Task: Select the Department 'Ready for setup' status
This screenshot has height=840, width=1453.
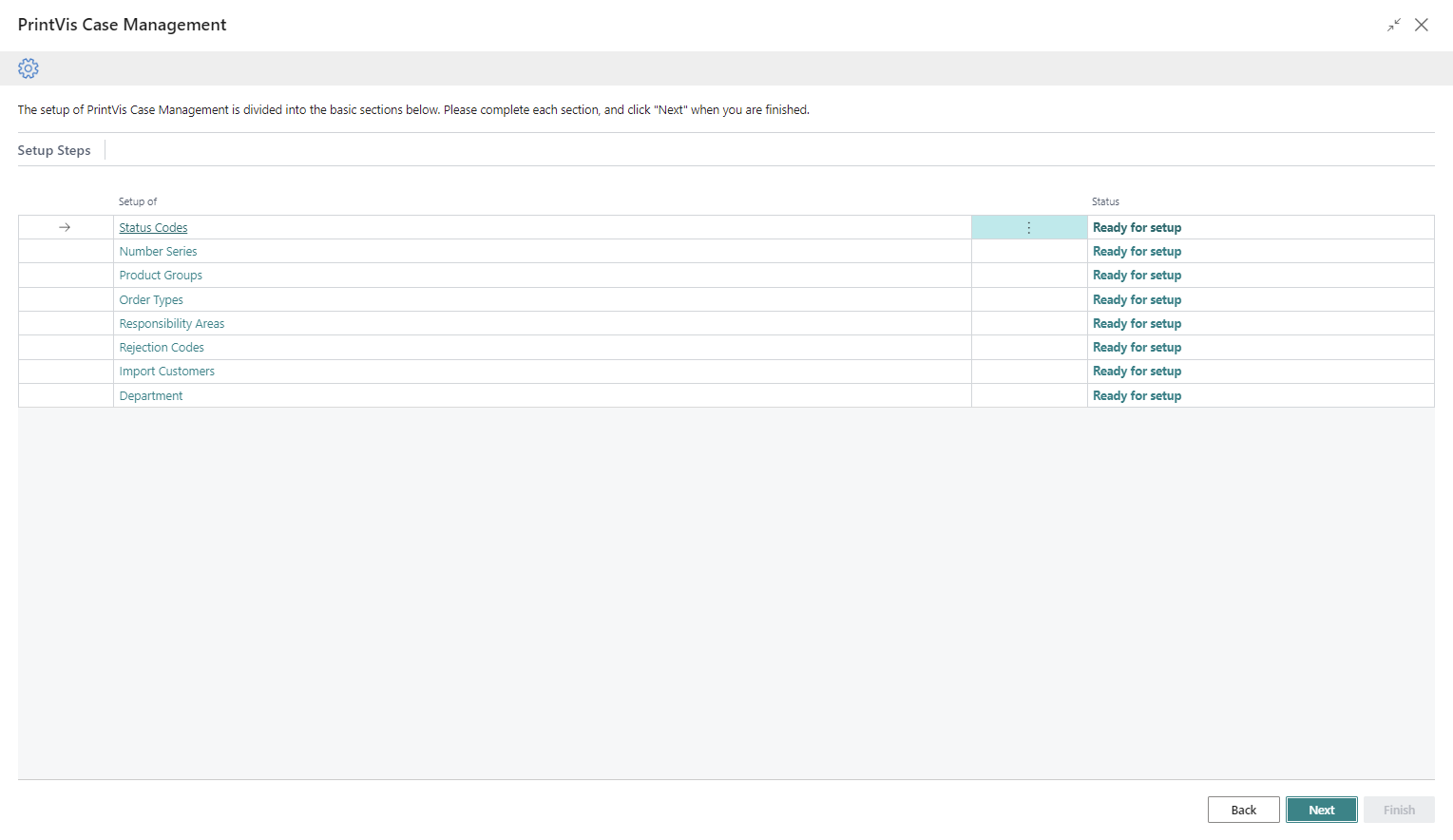Action: point(1137,396)
